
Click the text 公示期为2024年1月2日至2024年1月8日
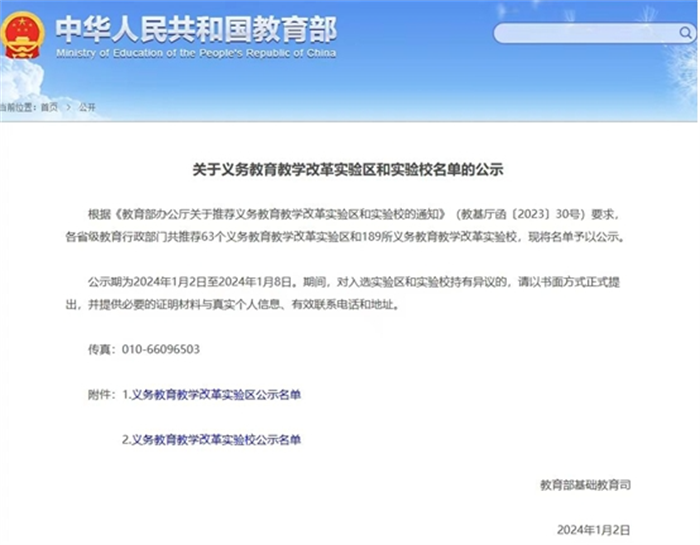[x=191, y=282]
